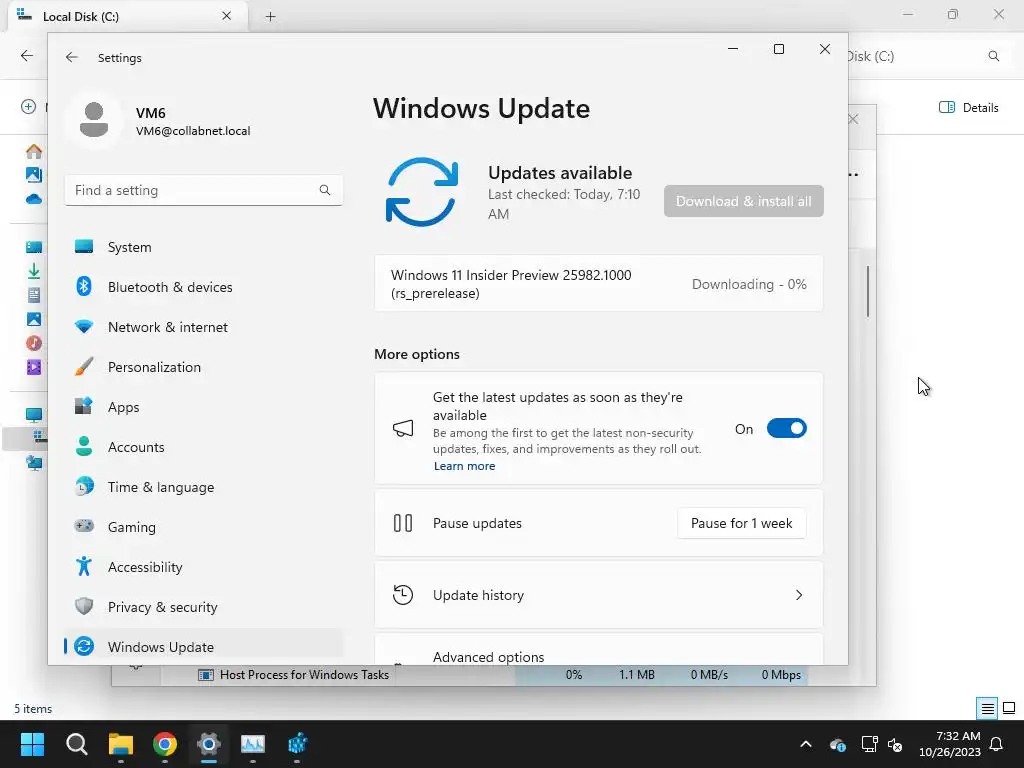Open Advanced options row

click(x=598, y=650)
